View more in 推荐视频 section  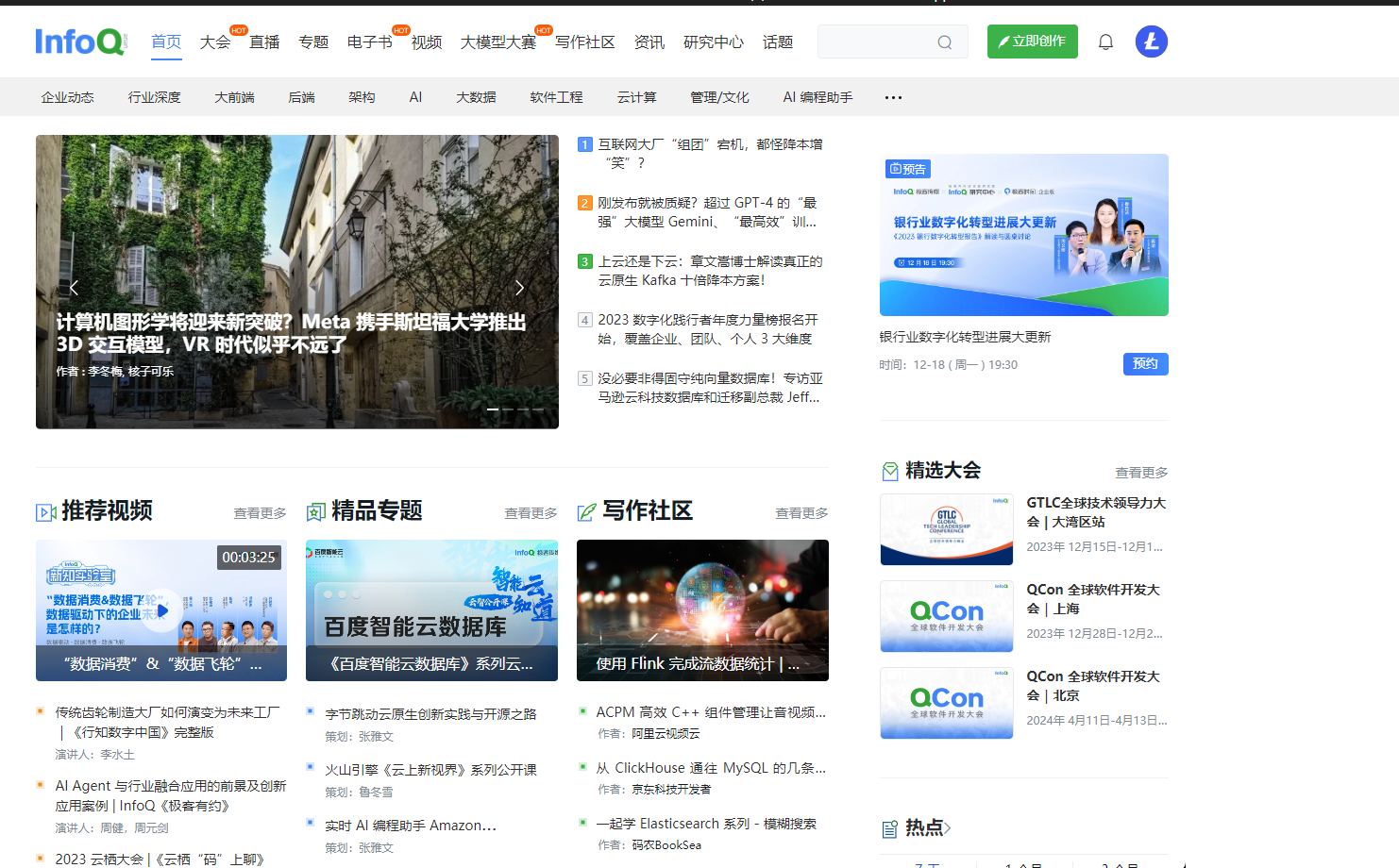261,513
